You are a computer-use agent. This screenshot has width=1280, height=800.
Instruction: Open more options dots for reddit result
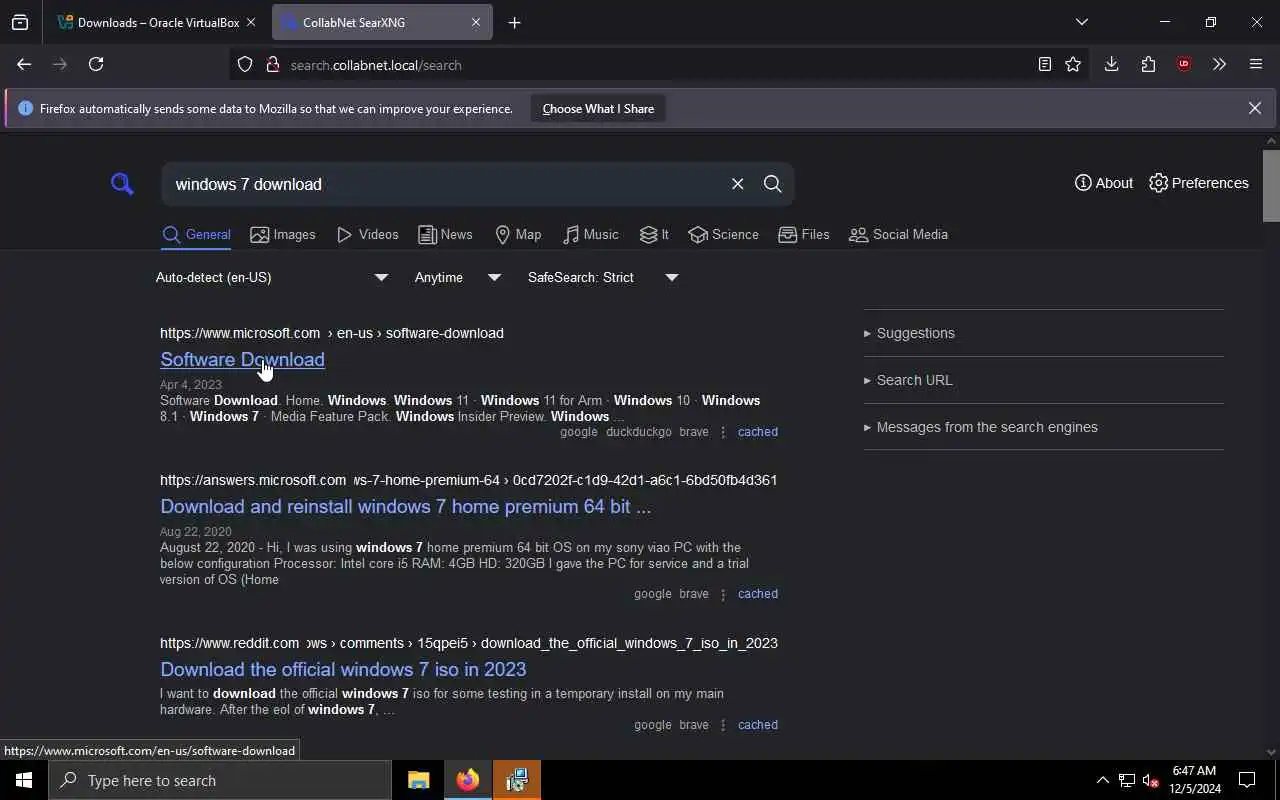723,725
